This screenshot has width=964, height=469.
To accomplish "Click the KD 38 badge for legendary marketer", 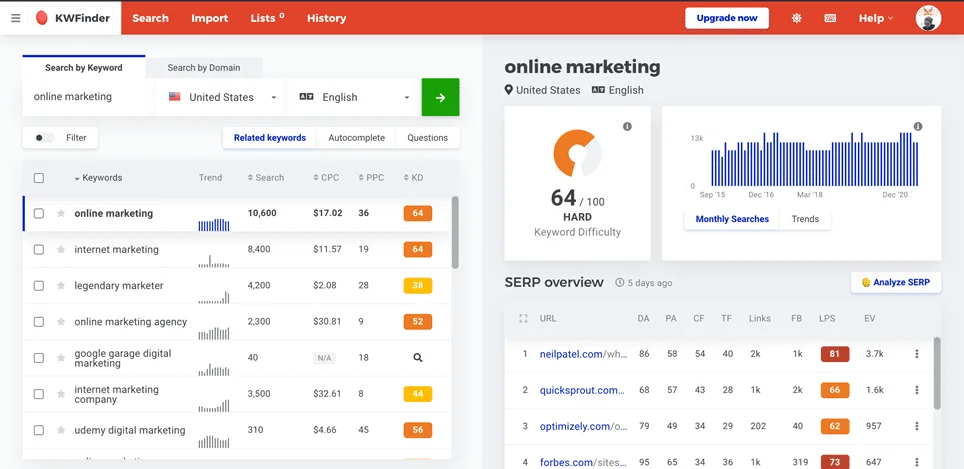I will point(418,286).
